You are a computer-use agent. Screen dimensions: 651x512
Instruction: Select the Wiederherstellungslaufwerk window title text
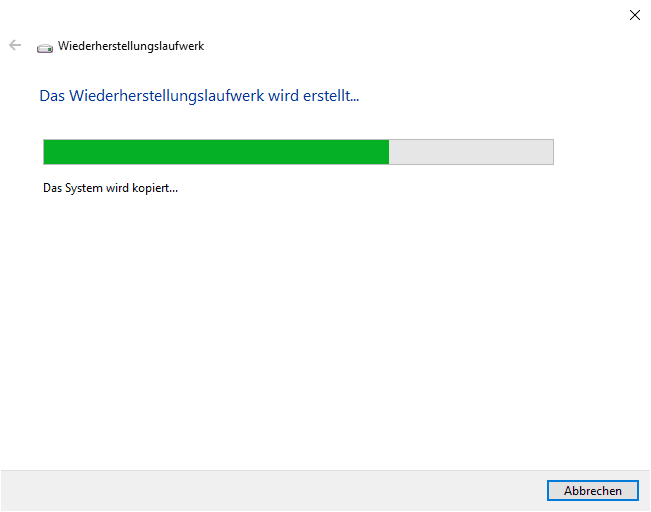click(x=131, y=46)
